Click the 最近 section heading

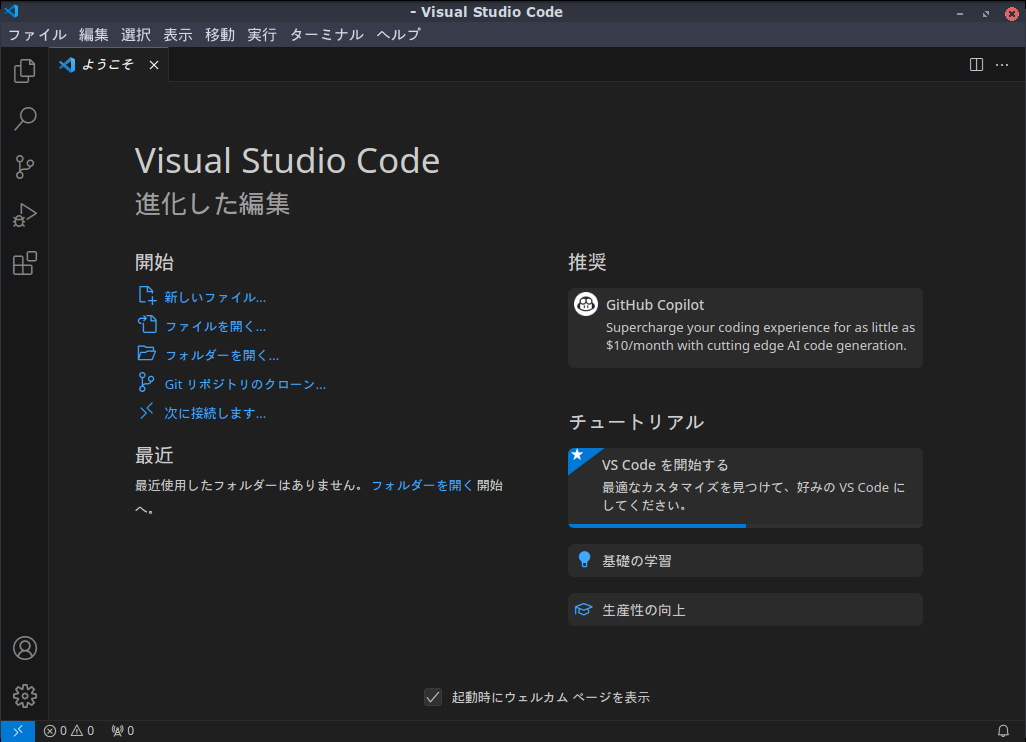coord(154,455)
